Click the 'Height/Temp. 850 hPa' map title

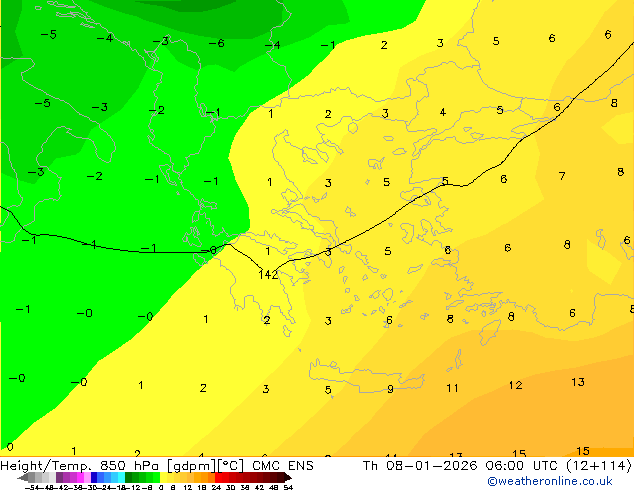point(80,466)
